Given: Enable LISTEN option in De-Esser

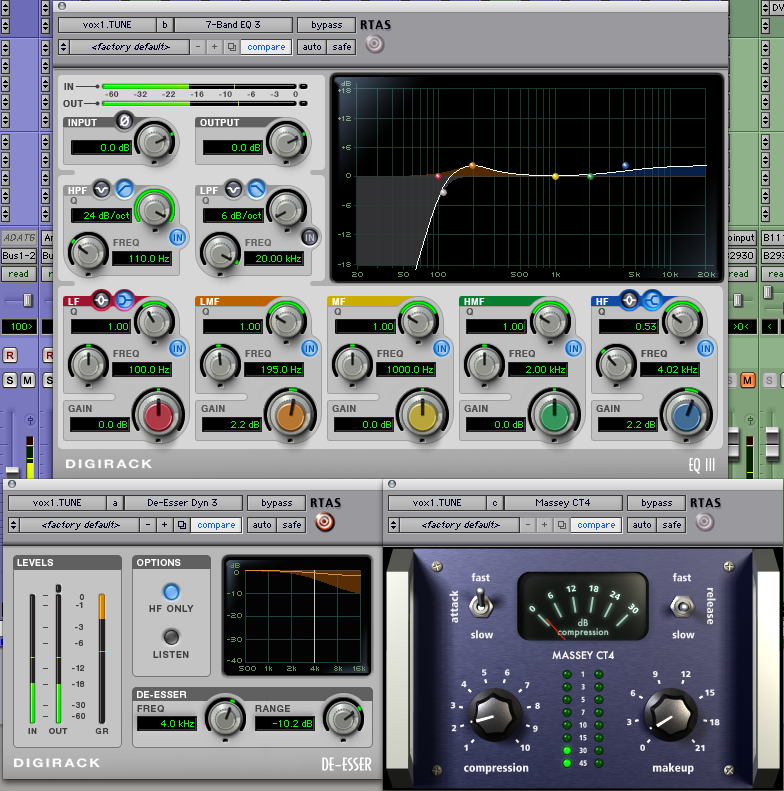Looking at the screenshot, I should pyautogui.click(x=172, y=637).
